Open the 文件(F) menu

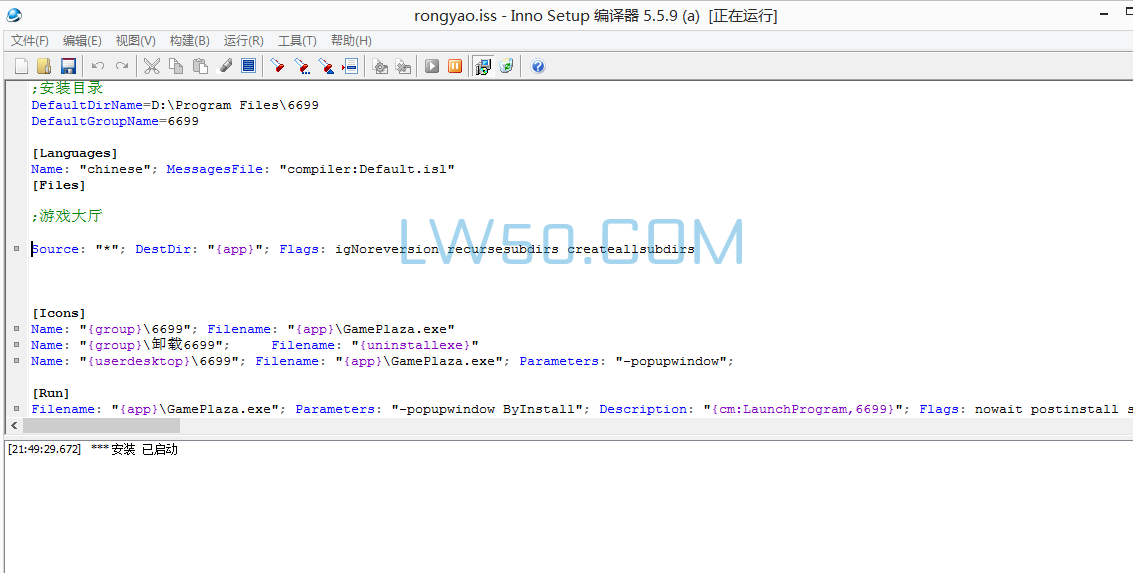30,40
